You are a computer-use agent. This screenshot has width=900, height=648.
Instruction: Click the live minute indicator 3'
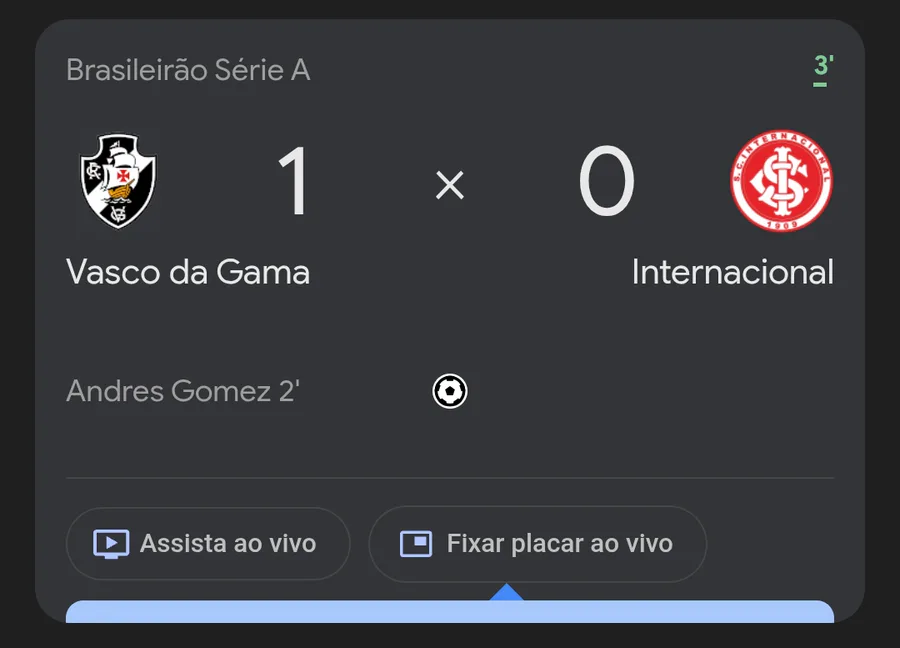(823, 67)
